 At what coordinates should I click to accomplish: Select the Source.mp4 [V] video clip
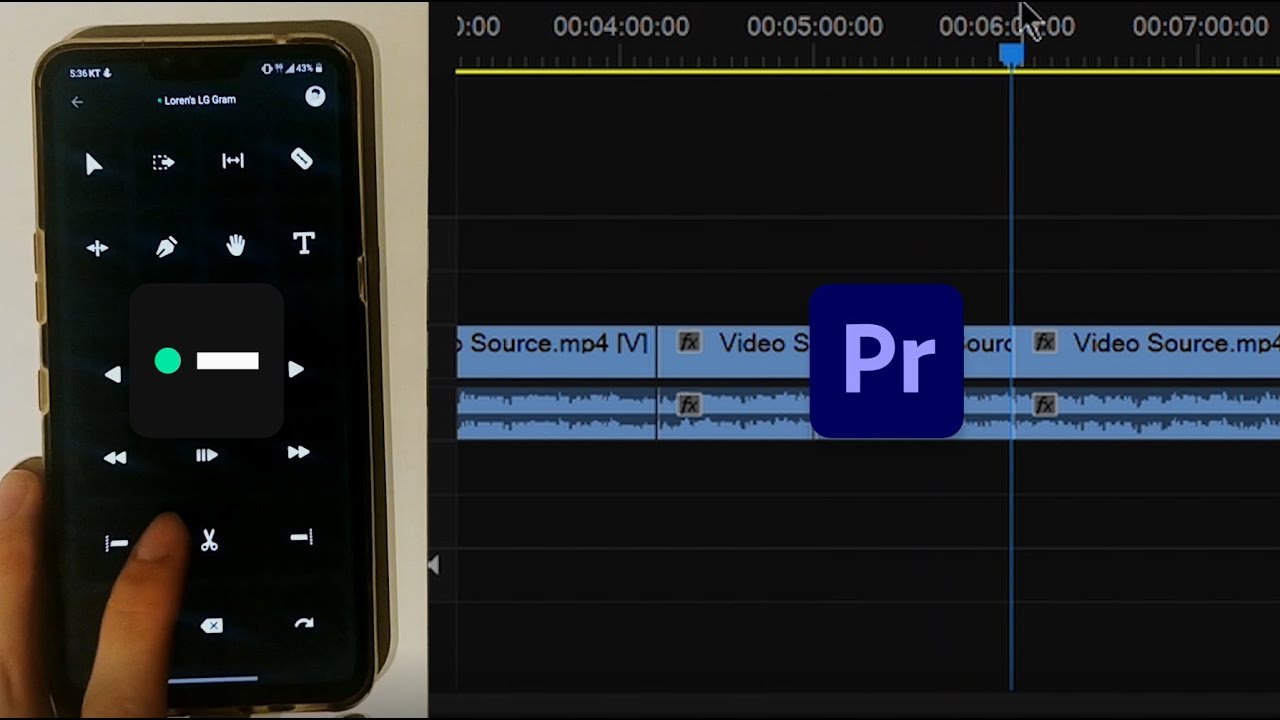pyautogui.click(x=556, y=351)
